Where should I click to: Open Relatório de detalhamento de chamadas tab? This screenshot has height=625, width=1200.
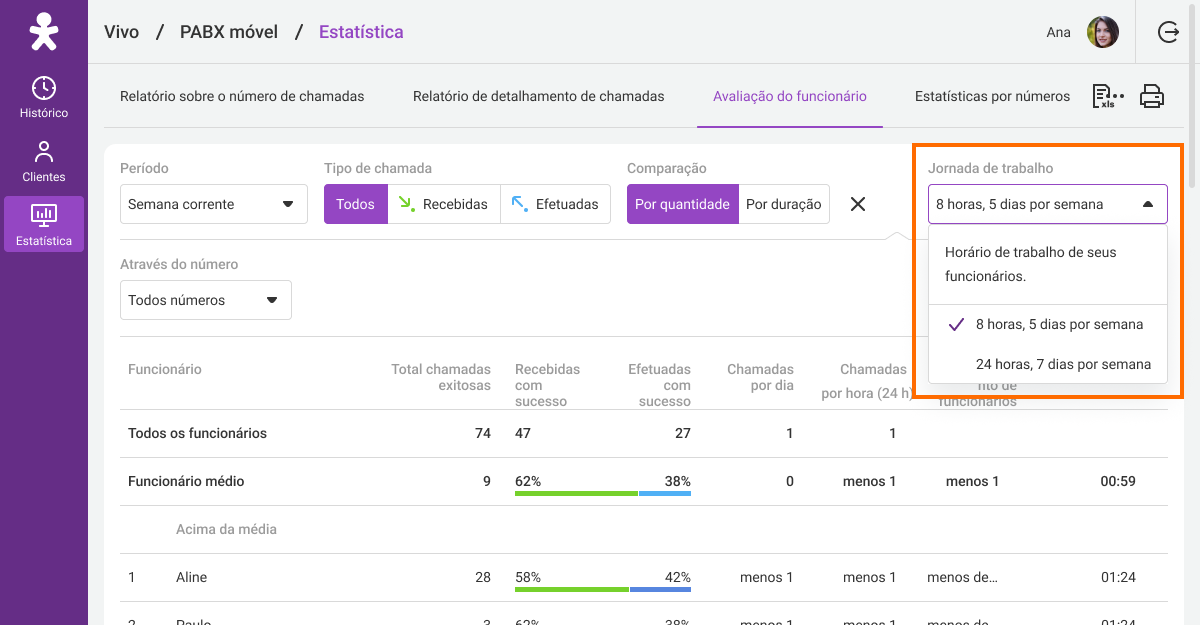[538, 96]
